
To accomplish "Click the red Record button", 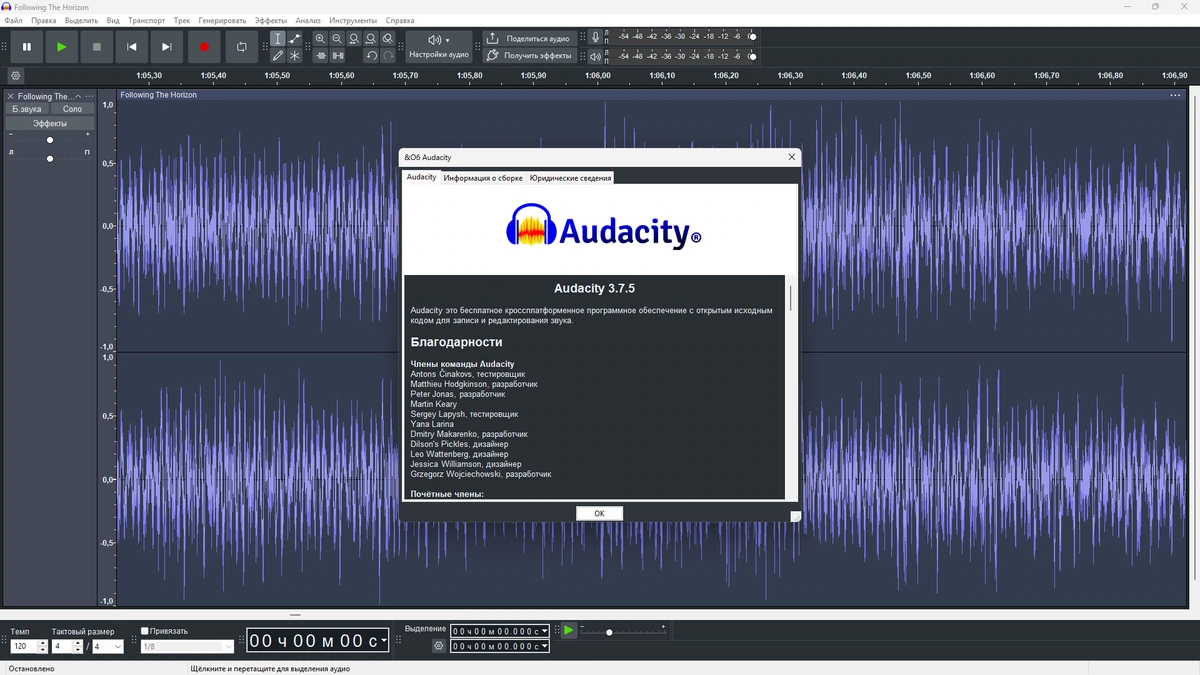I will tap(204, 47).
